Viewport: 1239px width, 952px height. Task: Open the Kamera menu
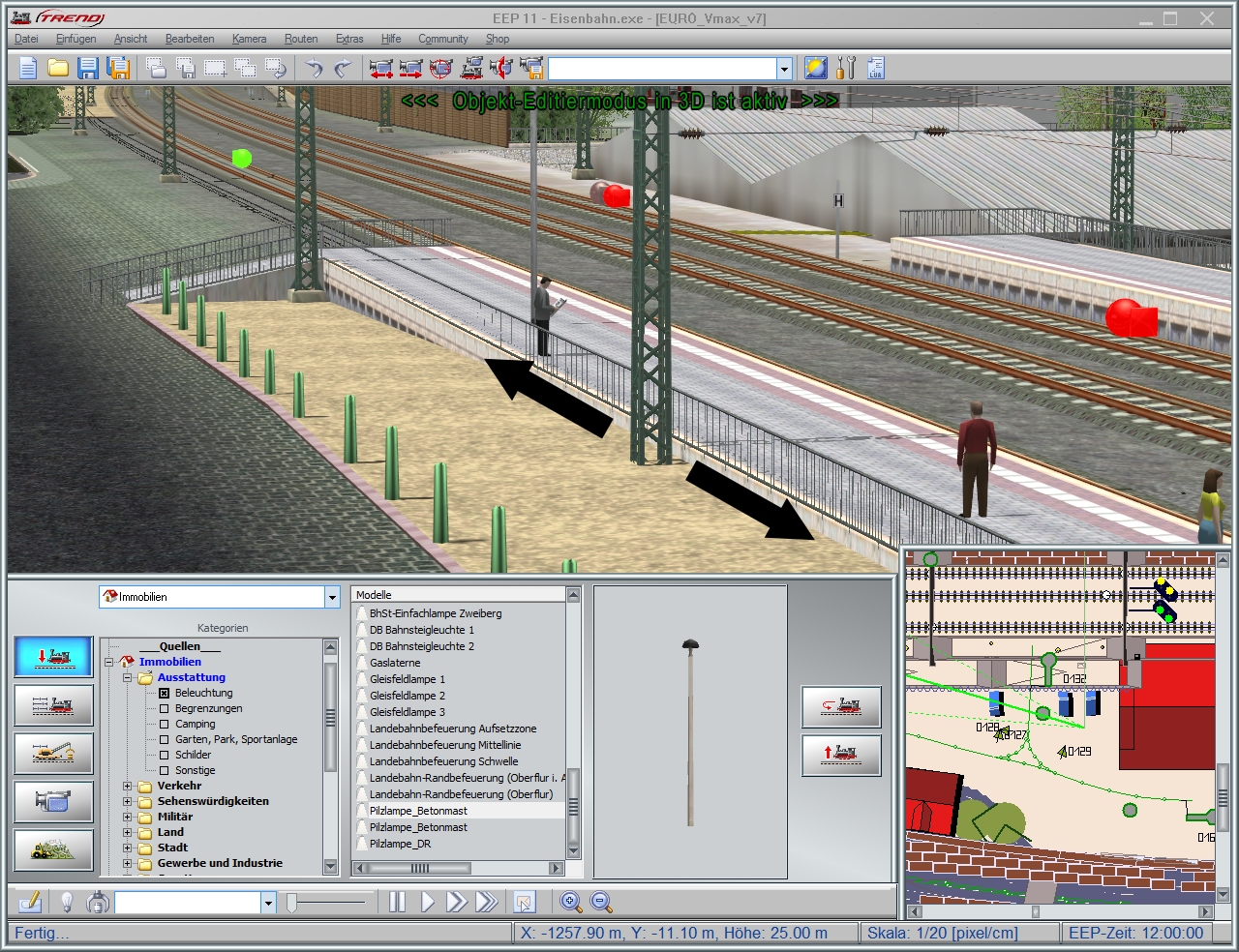click(x=249, y=39)
